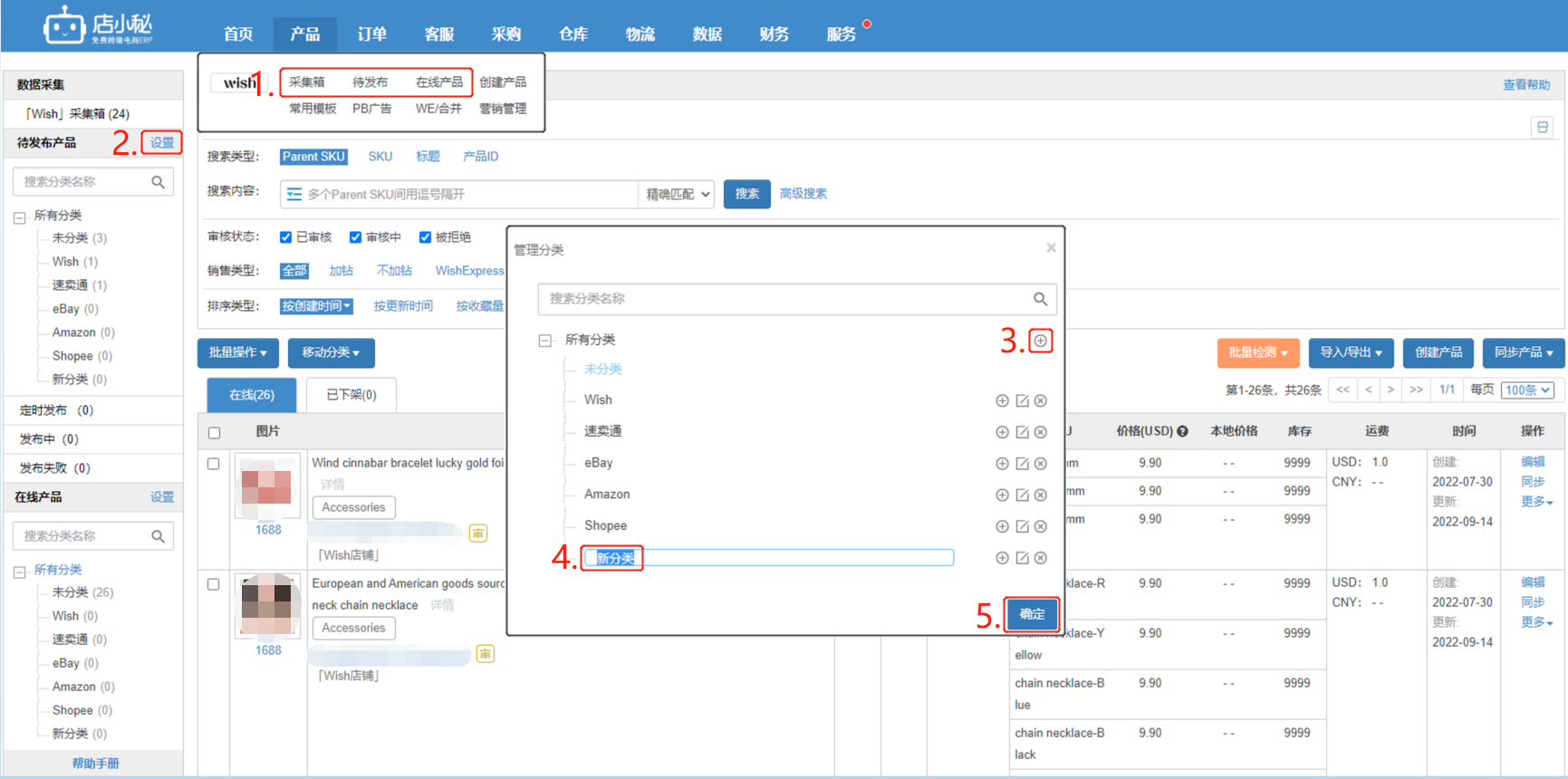Select 采集箱 in the wish submenu
Image resolution: width=1568 pixels, height=779 pixels.
(x=307, y=82)
